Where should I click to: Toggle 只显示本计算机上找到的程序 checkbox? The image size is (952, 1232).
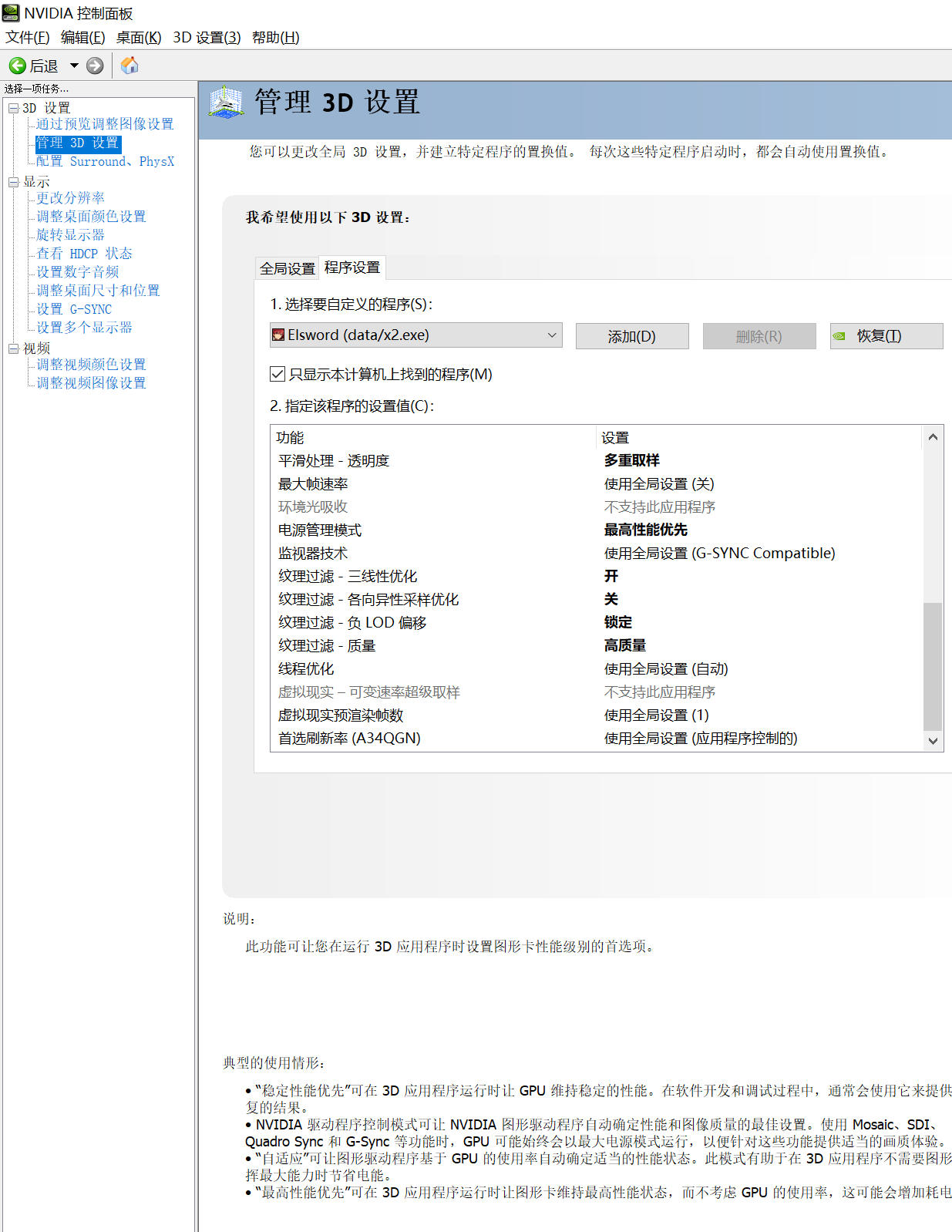click(x=278, y=374)
